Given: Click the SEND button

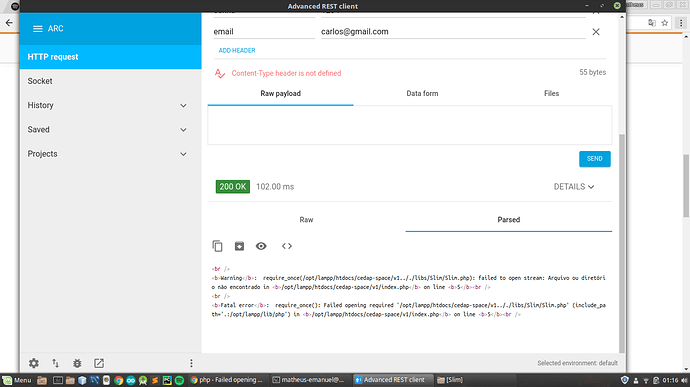Looking at the screenshot, I should tap(595, 159).
